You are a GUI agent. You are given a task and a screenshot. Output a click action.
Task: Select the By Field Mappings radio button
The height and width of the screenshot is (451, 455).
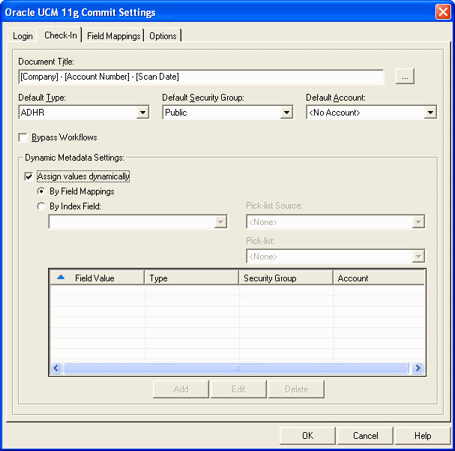click(41, 191)
